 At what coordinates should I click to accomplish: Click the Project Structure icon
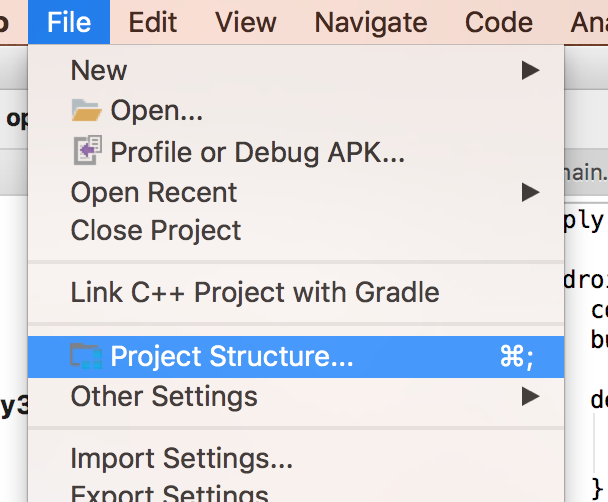pyautogui.click(x=86, y=356)
